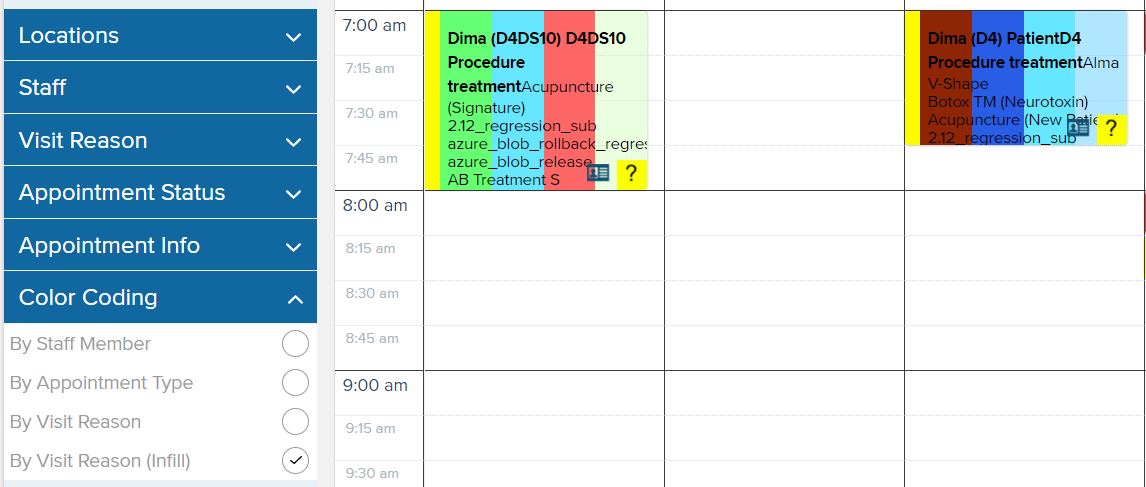Select By Appointment Type color coding
Viewport: 1146px width, 487px height.
[x=295, y=382]
